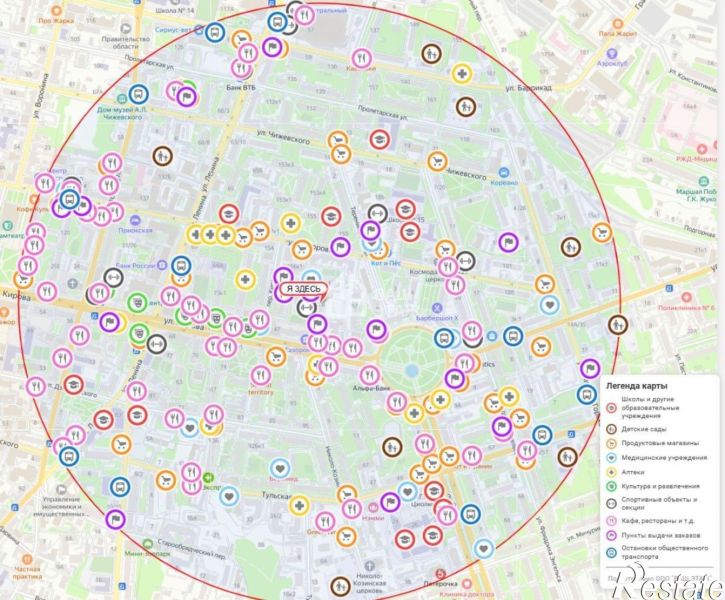The image size is (725, 600).
Task: Select bus stop marker beside Сириус-вет label
Action: point(215,32)
